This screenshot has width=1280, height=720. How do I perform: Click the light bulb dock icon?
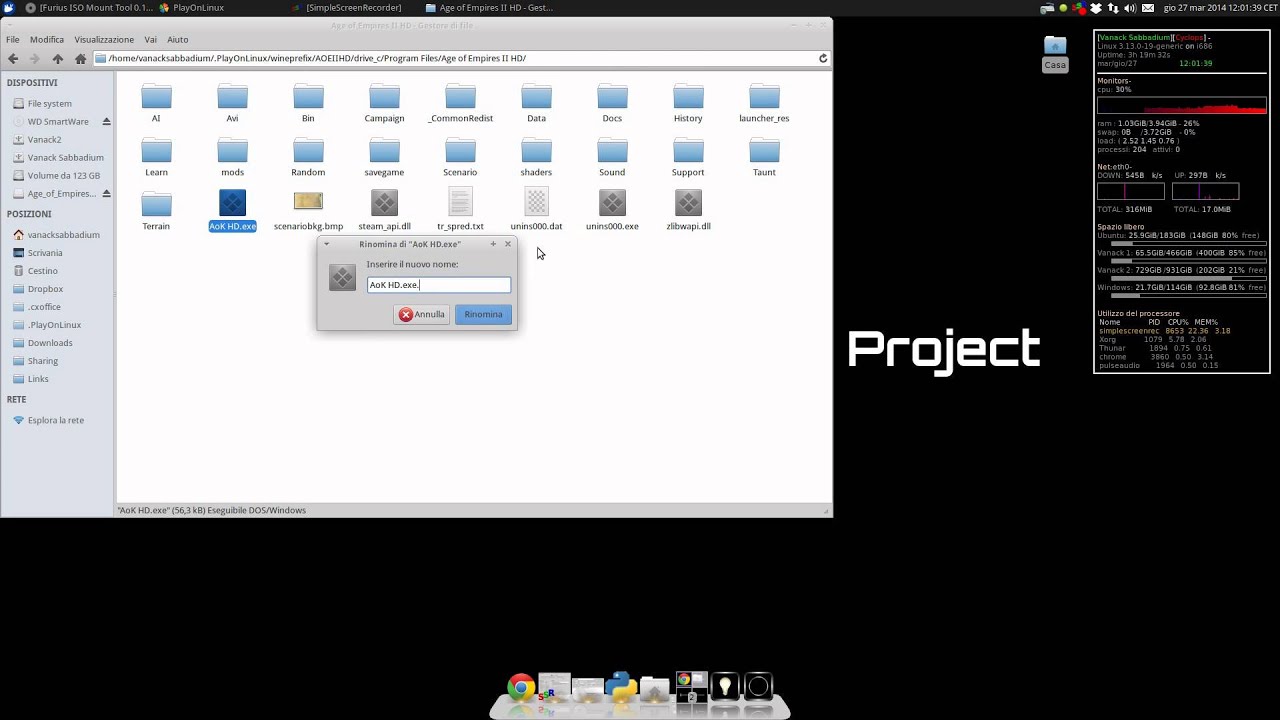click(x=724, y=687)
